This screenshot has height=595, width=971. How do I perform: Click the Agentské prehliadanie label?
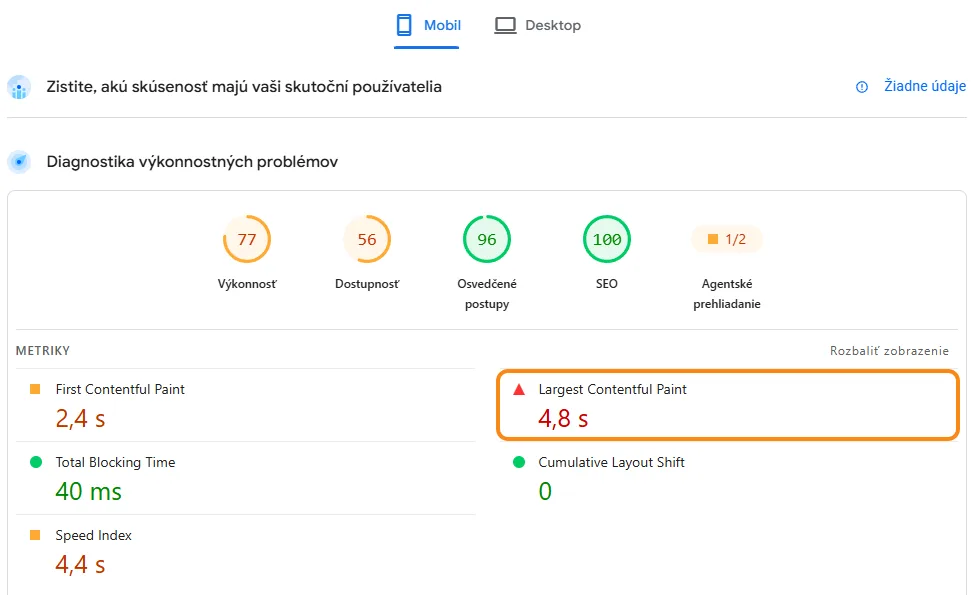point(727,293)
